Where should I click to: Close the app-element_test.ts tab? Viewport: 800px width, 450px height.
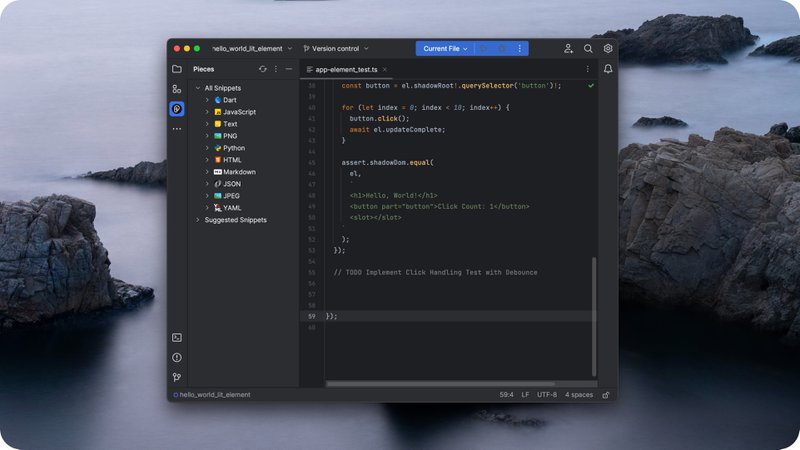coord(385,69)
